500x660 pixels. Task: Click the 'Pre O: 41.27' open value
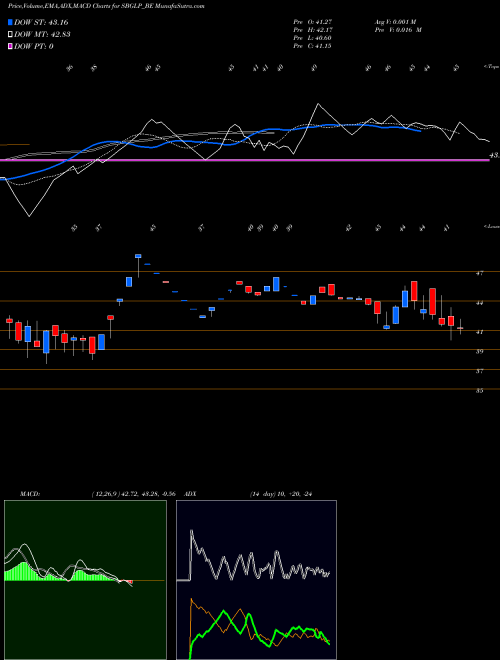coord(313,22)
